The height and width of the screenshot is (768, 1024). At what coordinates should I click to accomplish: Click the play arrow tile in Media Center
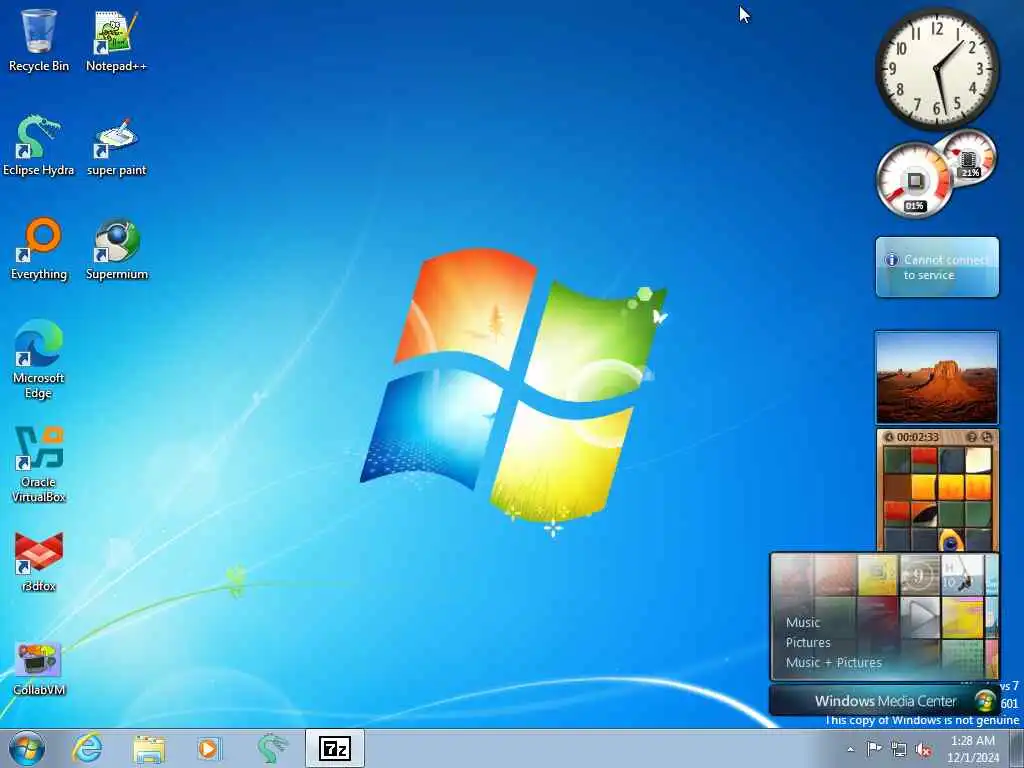coord(921,617)
